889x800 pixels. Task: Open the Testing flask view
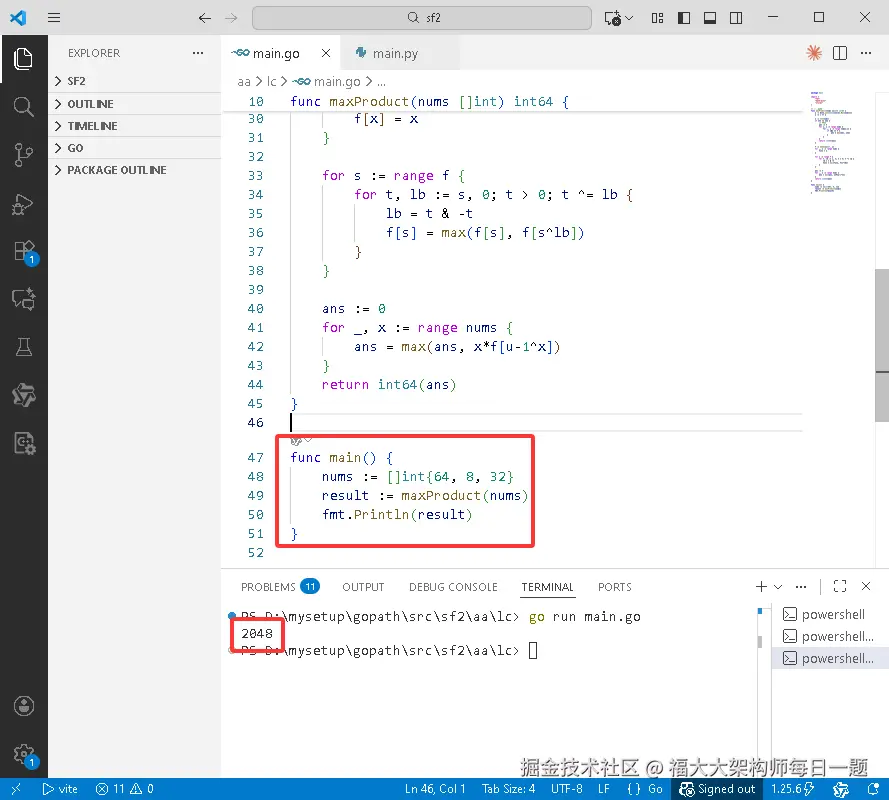(23, 346)
